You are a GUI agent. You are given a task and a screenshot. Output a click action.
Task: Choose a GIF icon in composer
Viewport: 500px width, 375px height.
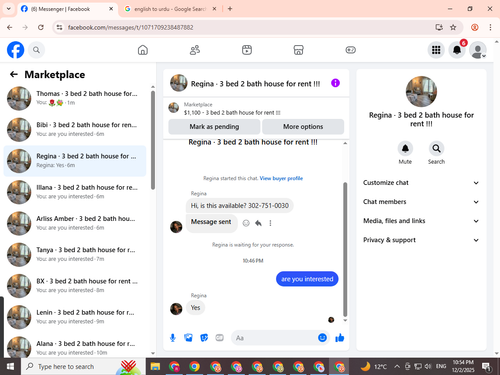point(219,338)
